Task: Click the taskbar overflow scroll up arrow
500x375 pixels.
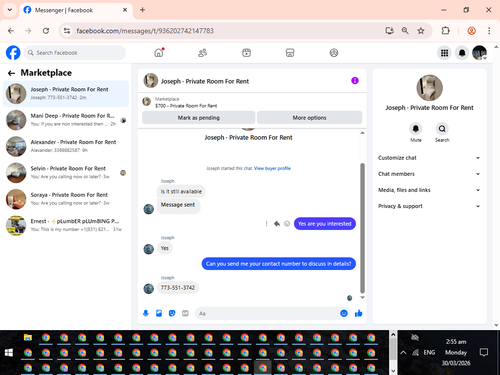Action: point(393,334)
